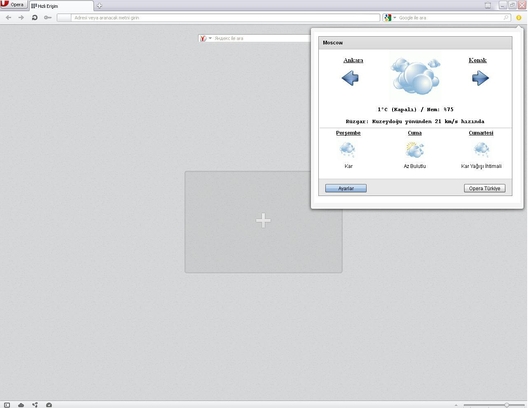Open Opera Link cloud icon
528x408 pixels.
tap(21, 405)
